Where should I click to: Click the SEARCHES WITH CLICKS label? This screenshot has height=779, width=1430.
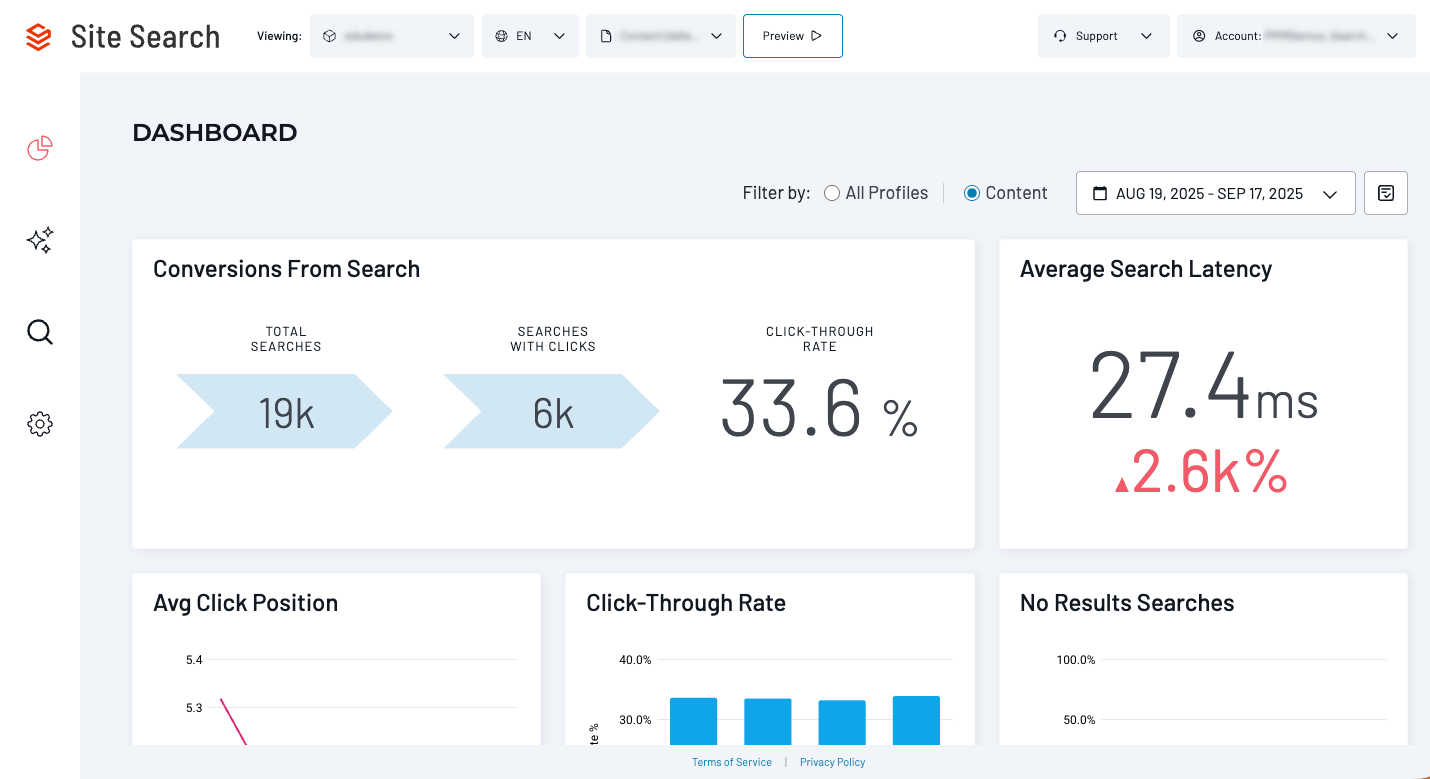[x=553, y=339]
